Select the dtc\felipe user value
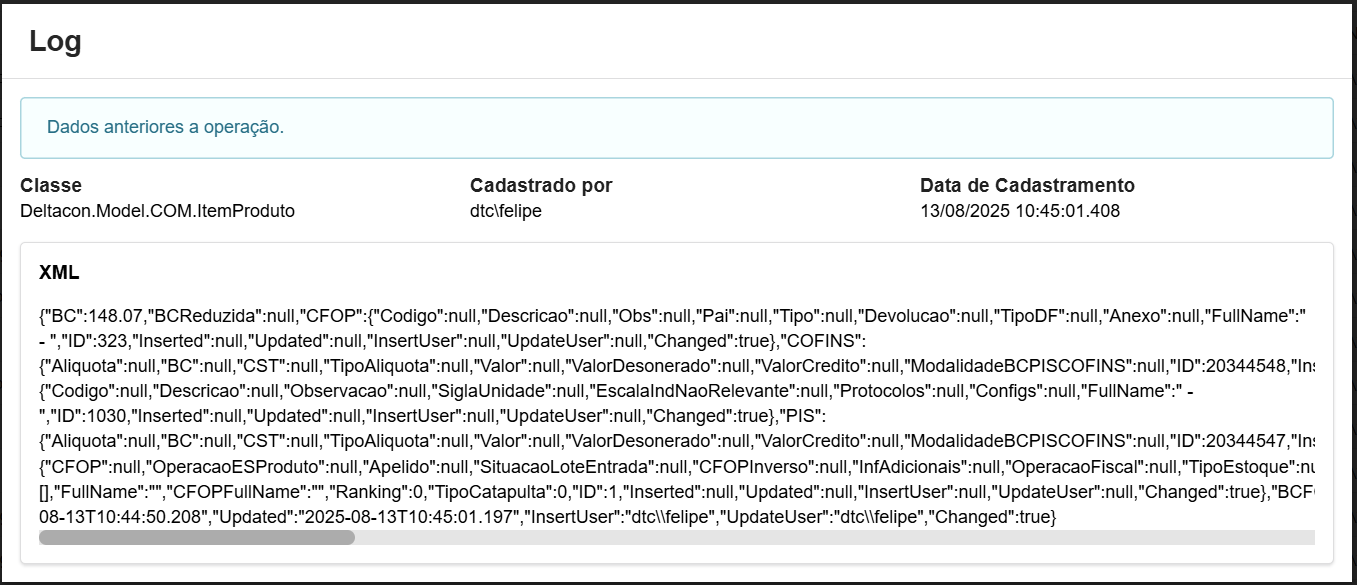The height and width of the screenshot is (585, 1357). pyautogui.click(x=505, y=211)
